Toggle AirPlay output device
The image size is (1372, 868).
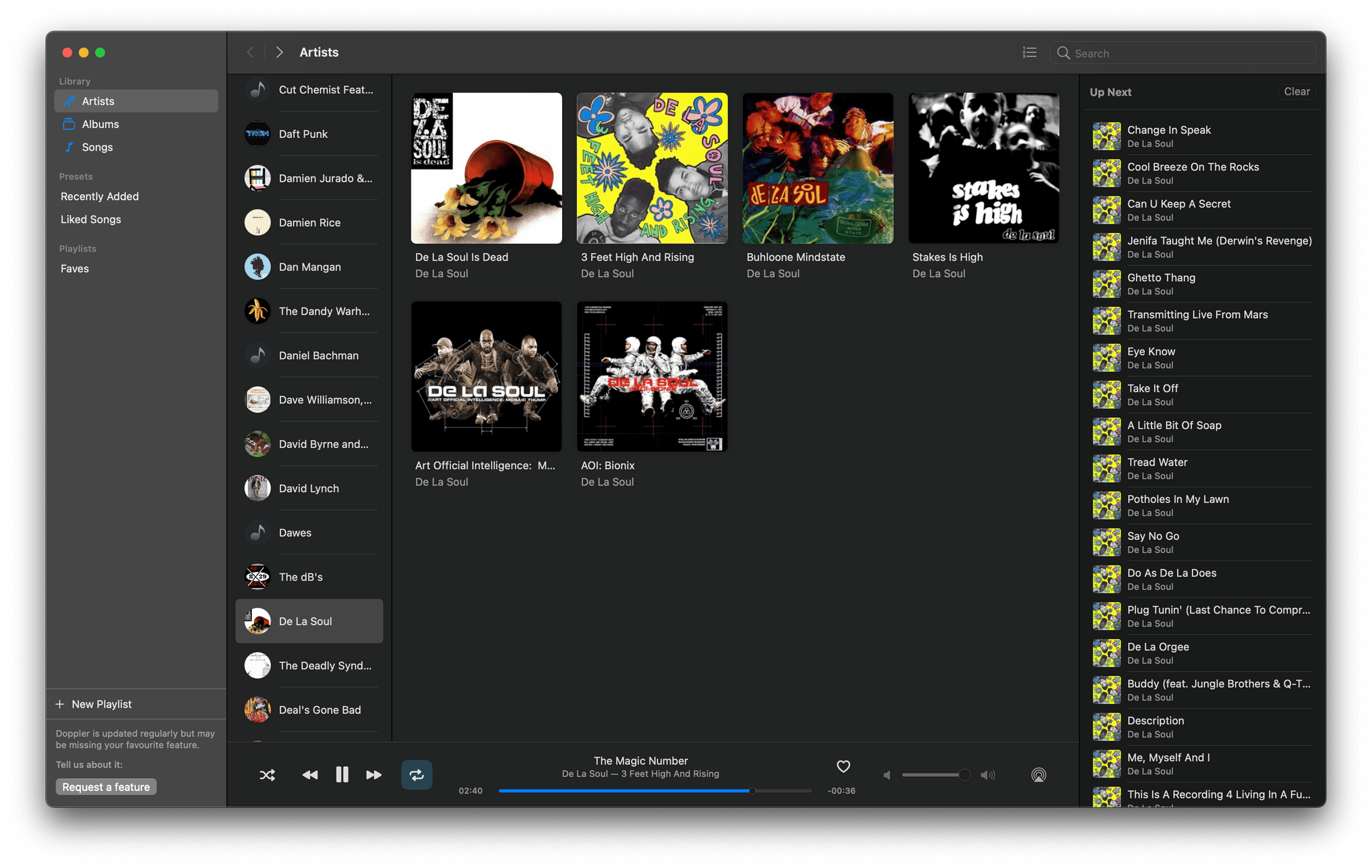[x=1038, y=775]
